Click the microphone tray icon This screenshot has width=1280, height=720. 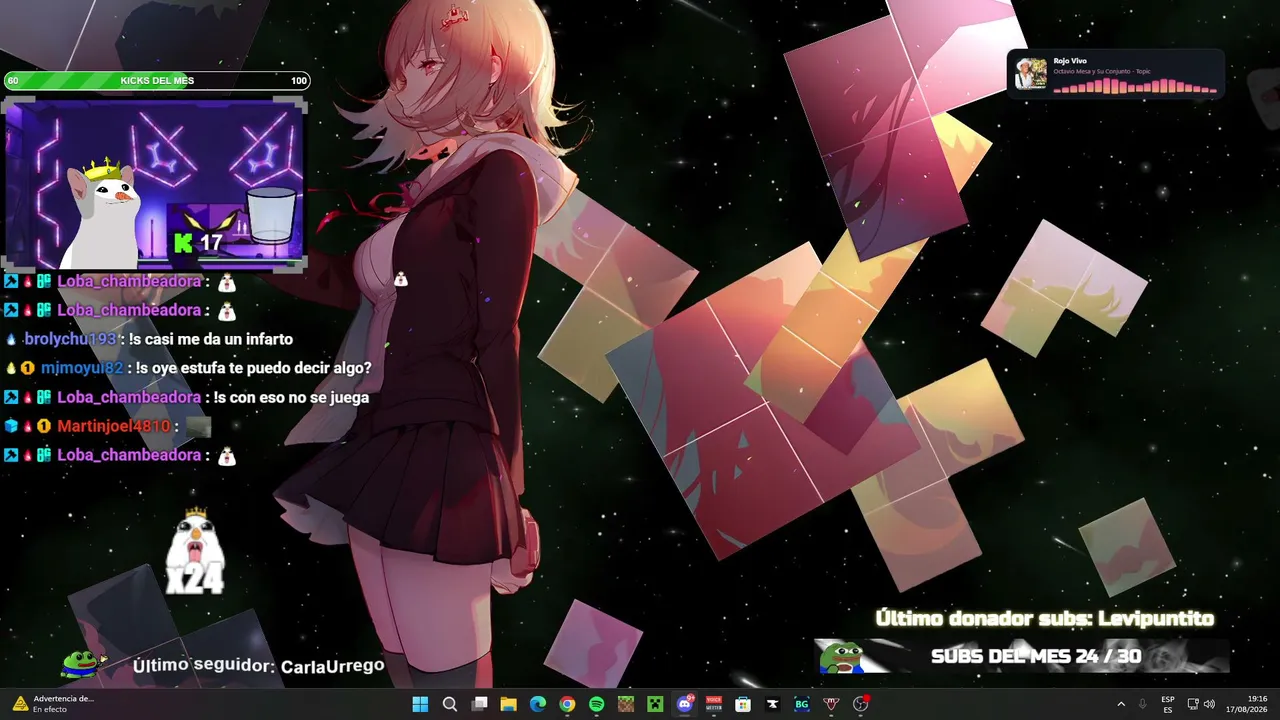tap(1143, 704)
